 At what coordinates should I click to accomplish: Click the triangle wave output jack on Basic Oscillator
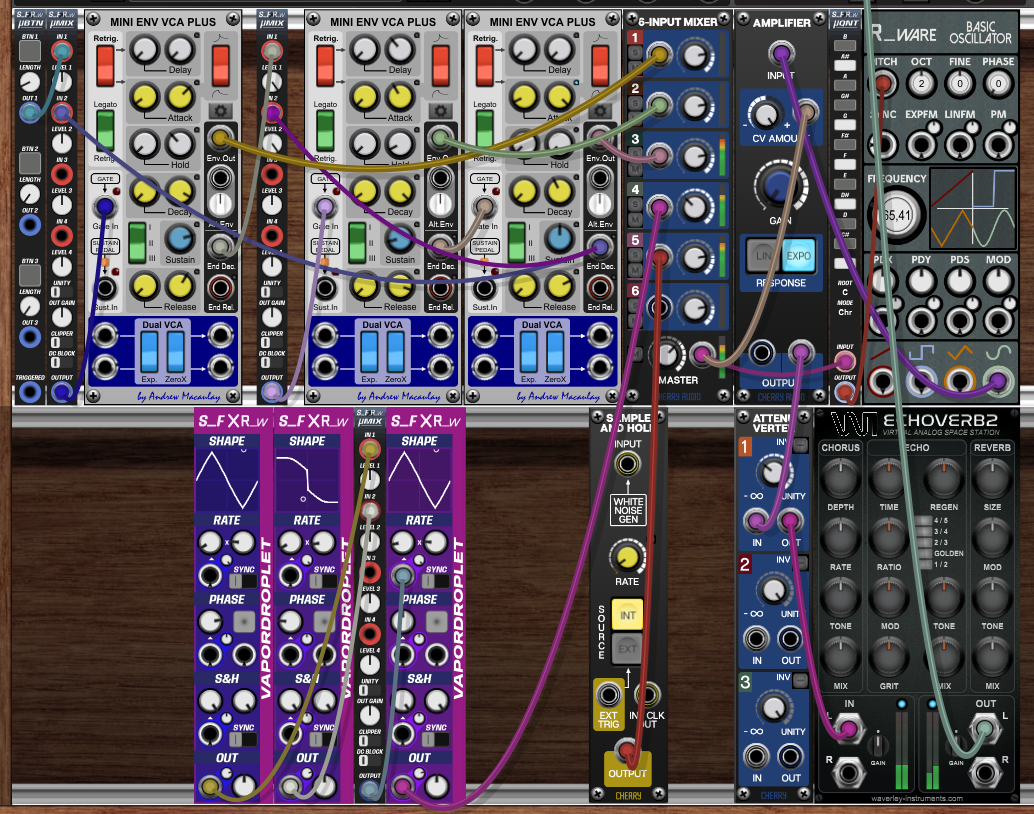pyautogui.click(x=959, y=383)
